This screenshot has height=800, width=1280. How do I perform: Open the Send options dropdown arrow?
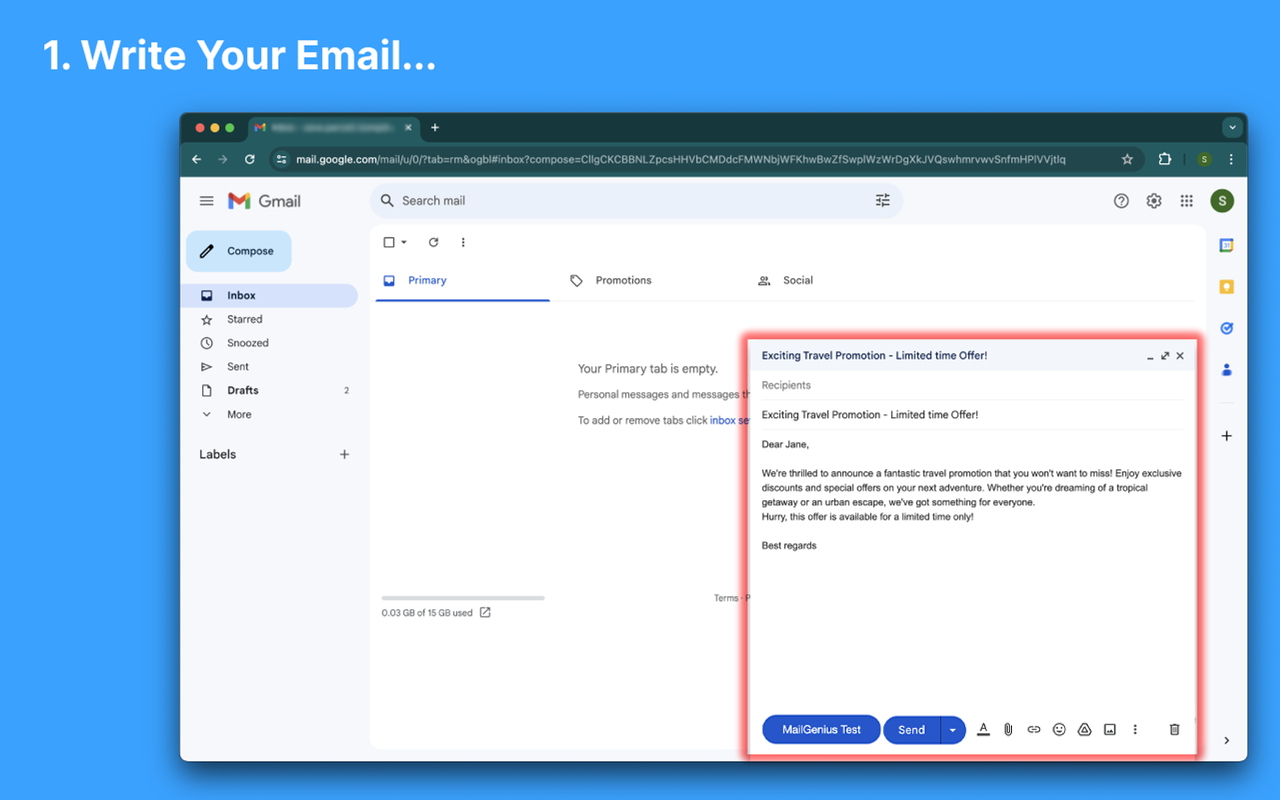click(x=953, y=729)
